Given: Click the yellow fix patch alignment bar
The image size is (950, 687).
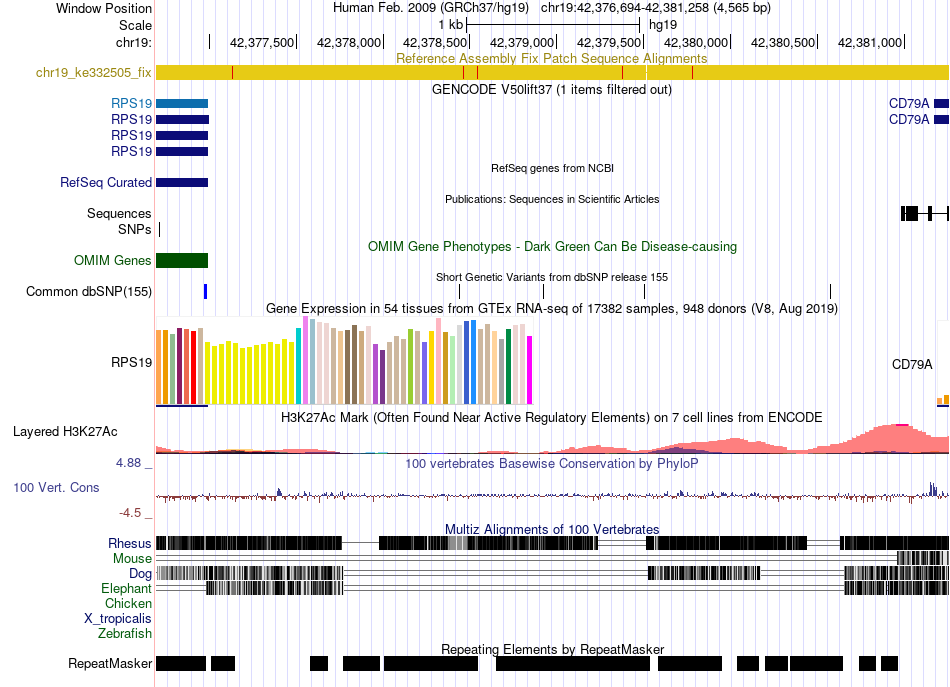Looking at the screenshot, I should click(x=552, y=73).
